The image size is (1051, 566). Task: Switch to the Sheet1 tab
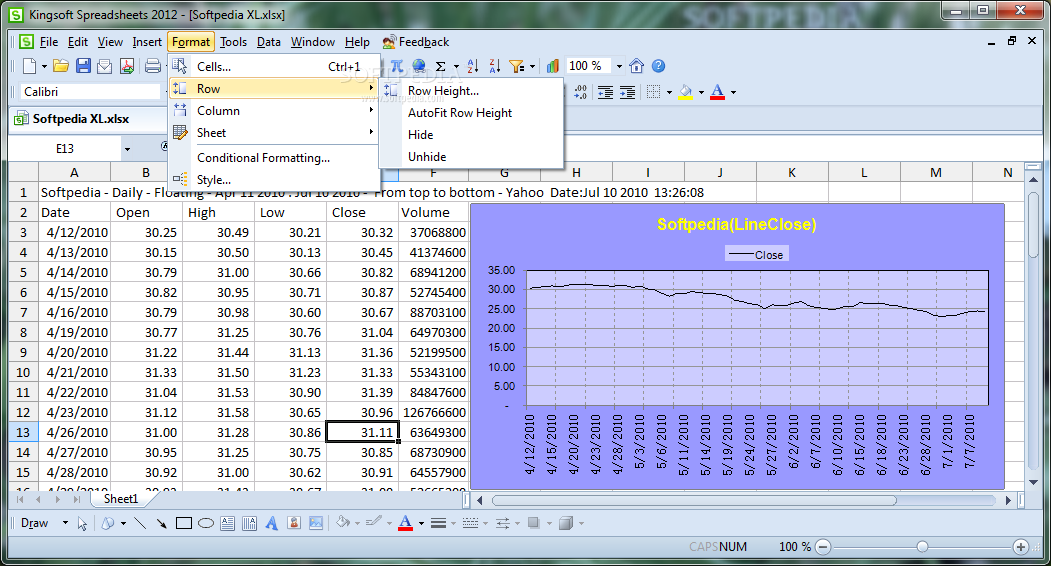[121, 499]
